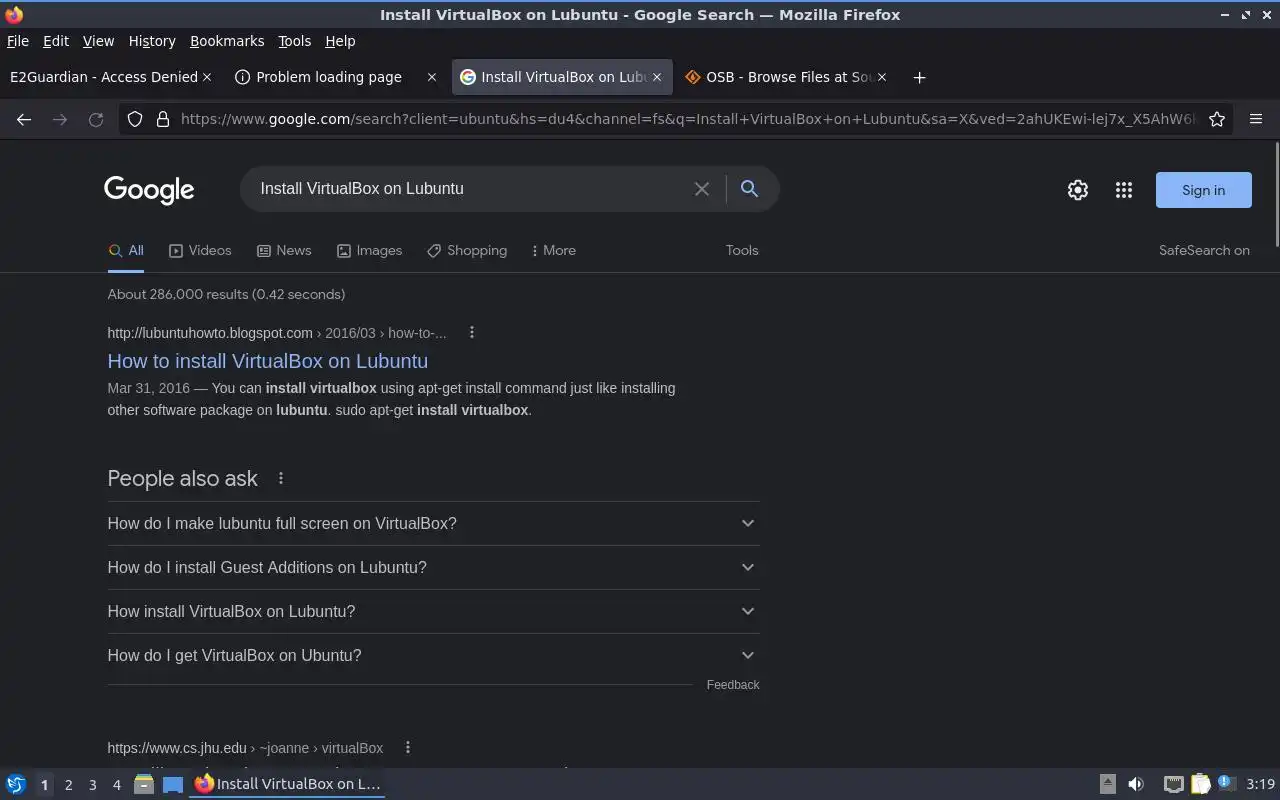Select the Shopping search tab
1280x800 pixels.
pyautogui.click(x=467, y=251)
